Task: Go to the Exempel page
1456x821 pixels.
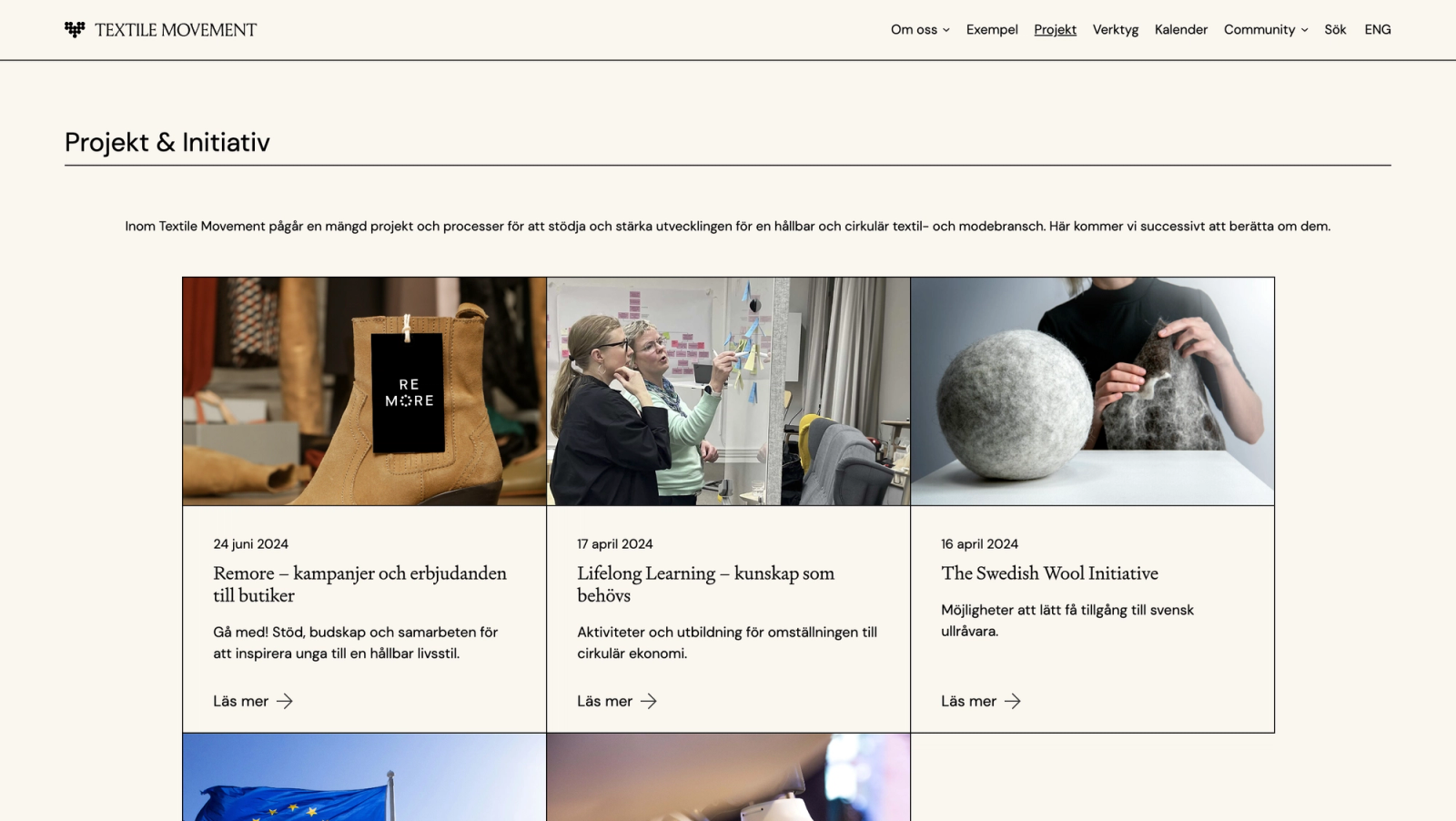Action: [x=992, y=29]
